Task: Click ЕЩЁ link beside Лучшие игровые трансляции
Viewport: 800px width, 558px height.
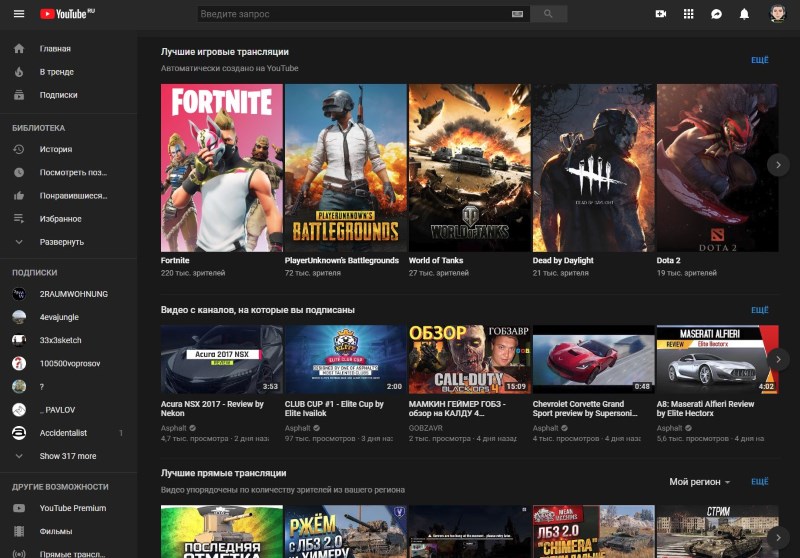Action: coord(759,60)
